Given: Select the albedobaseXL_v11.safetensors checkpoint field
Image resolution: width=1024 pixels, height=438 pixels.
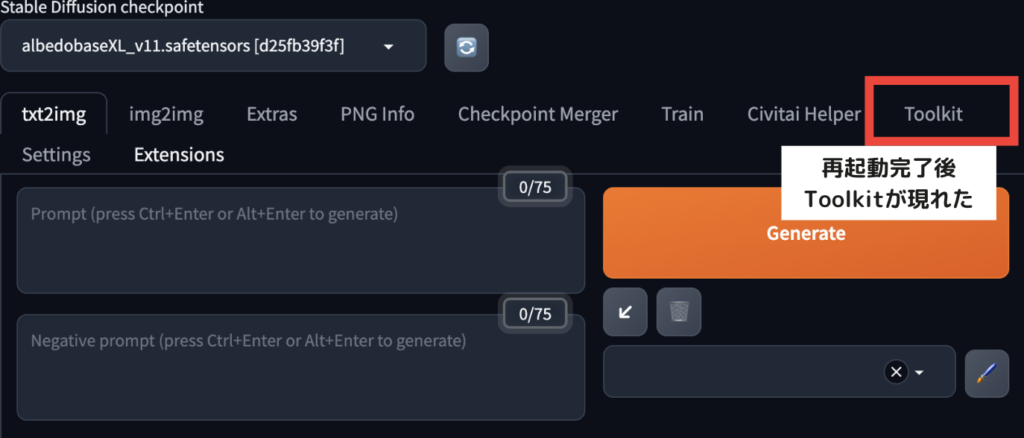Looking at the screenshot, I should (x=213, y=46).
